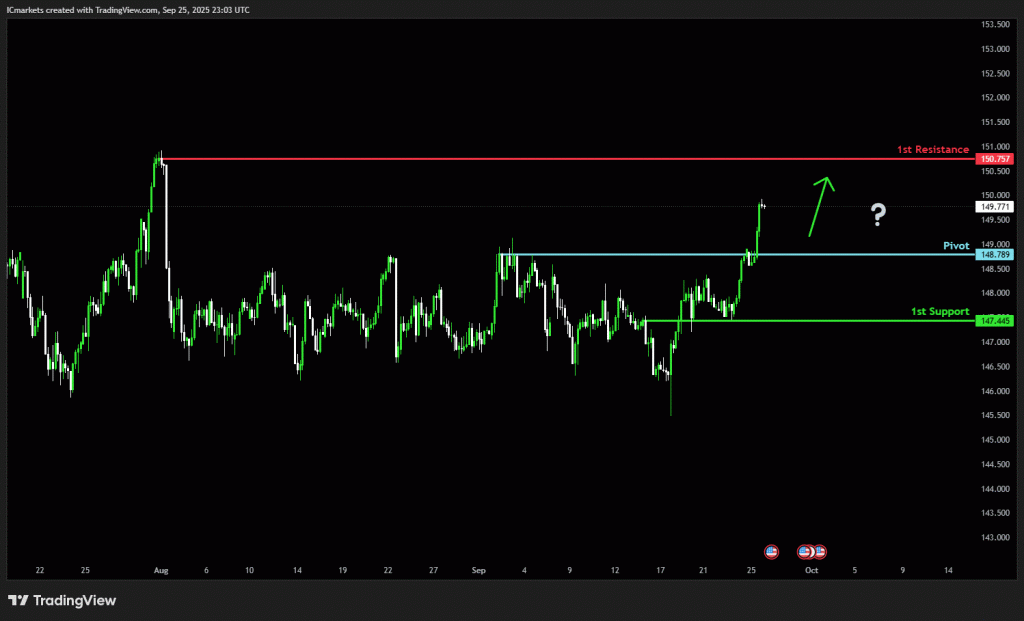Image resolution: width=1024 pixels, height=621 pixels.
Task: Click the 152.500 price axis label
Action: [x=995, y=73]
